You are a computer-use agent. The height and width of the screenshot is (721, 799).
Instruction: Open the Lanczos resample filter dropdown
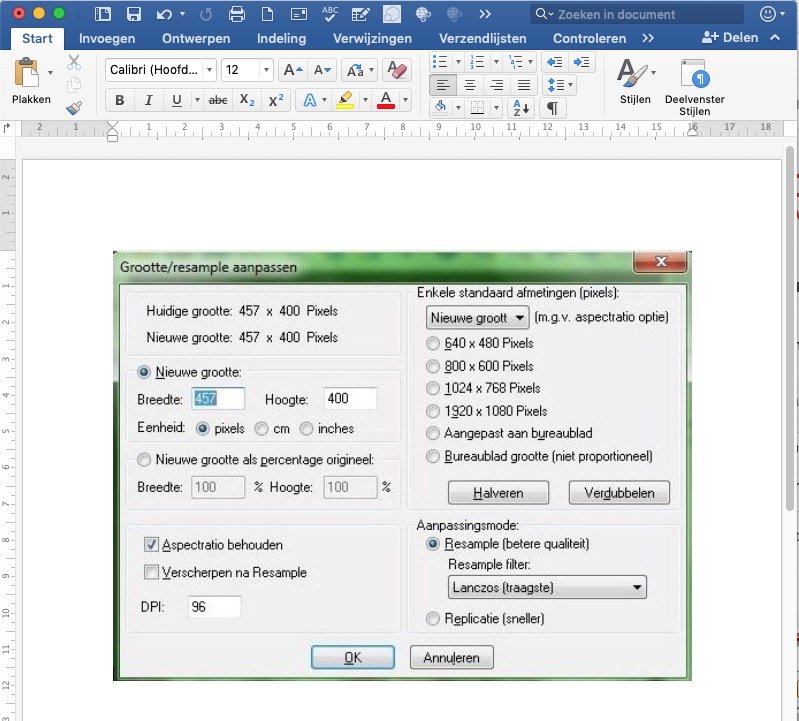547,588
